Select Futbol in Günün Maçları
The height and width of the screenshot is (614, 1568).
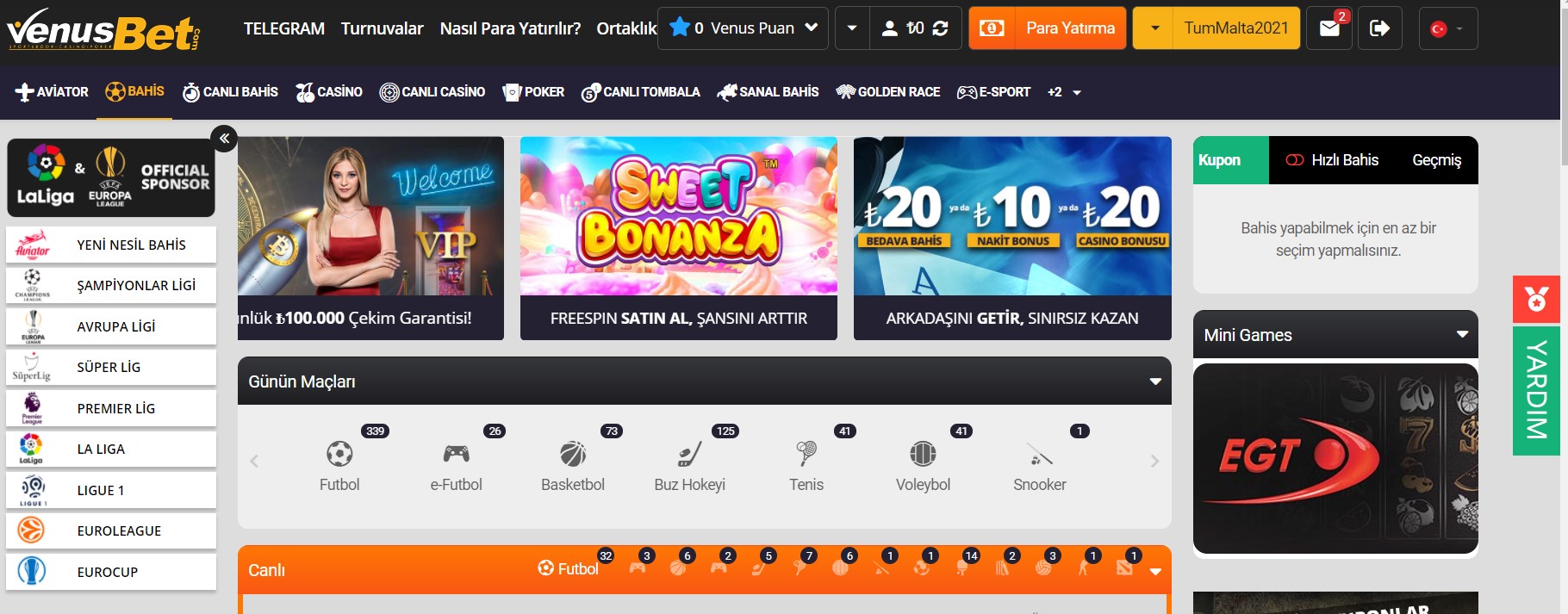point(339,467)
